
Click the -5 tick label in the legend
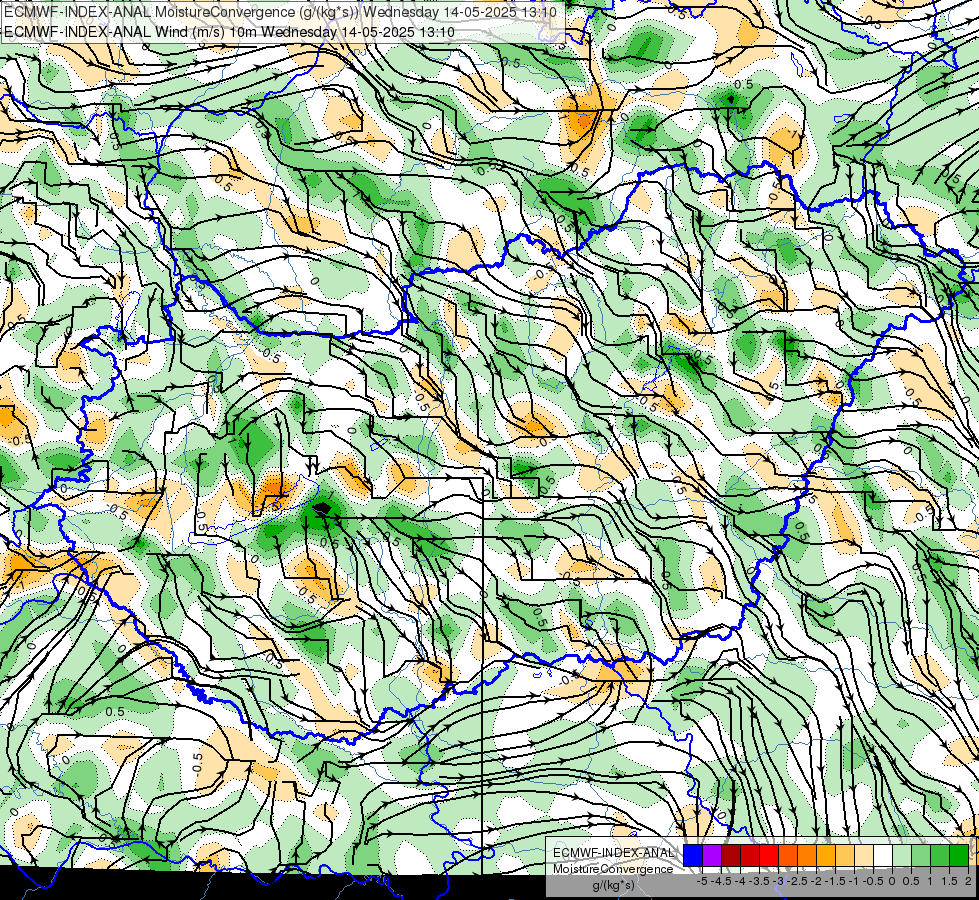pyautogui.click(x=702, y=881)
